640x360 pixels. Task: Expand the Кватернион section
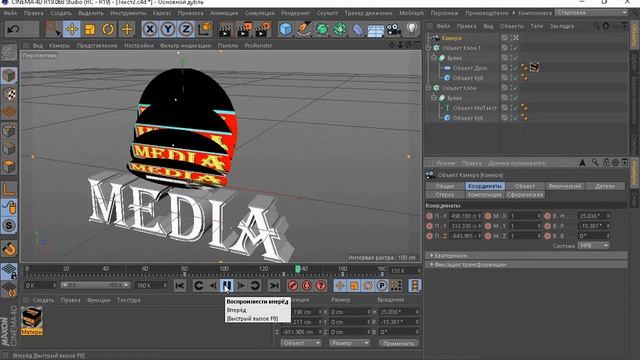tap(527, 256)
